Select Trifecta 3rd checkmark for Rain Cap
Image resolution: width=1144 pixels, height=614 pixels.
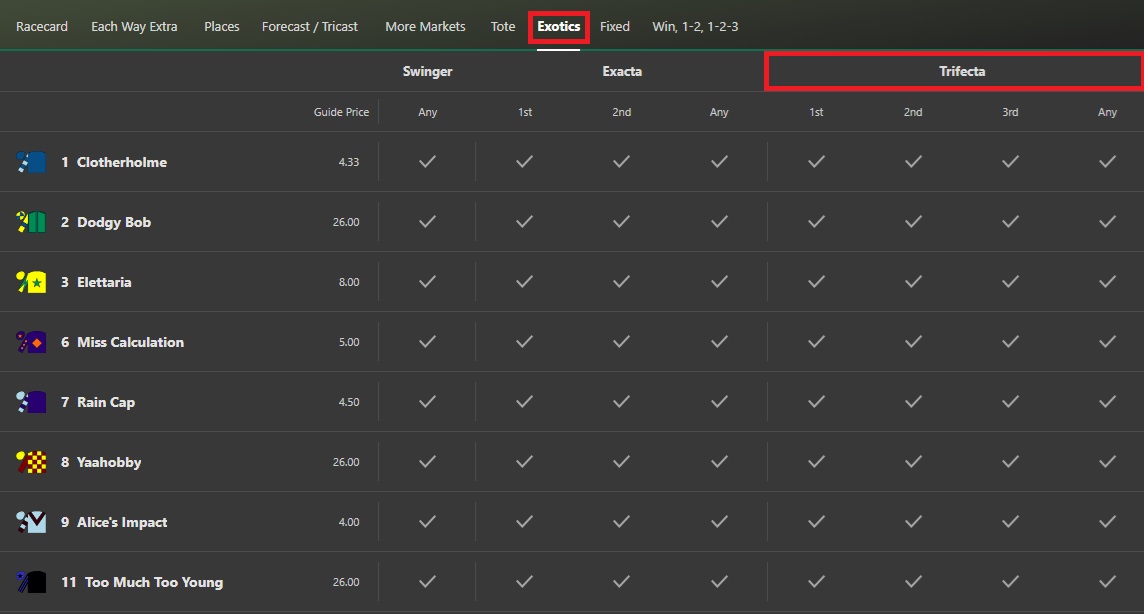tap(1010, 401)
